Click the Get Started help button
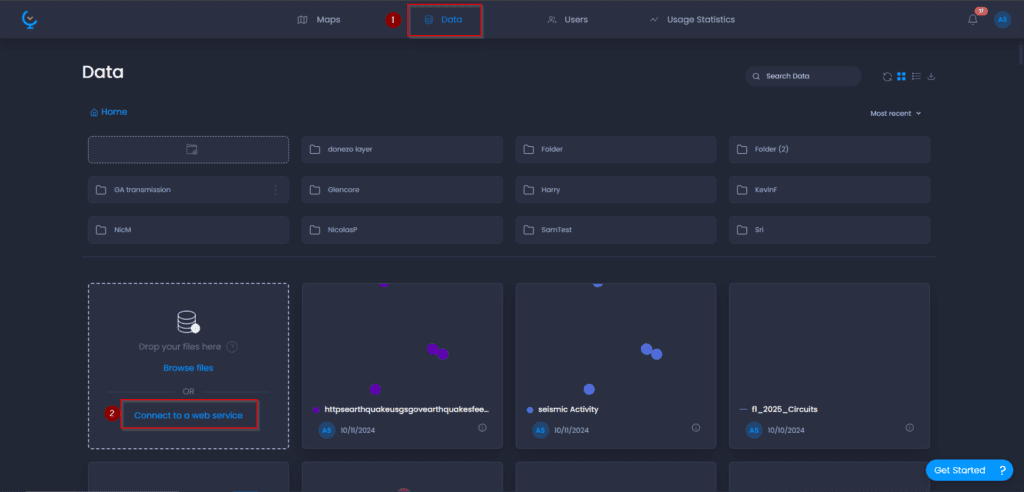Screen dimensions: 1024x492 coord(969,470)
